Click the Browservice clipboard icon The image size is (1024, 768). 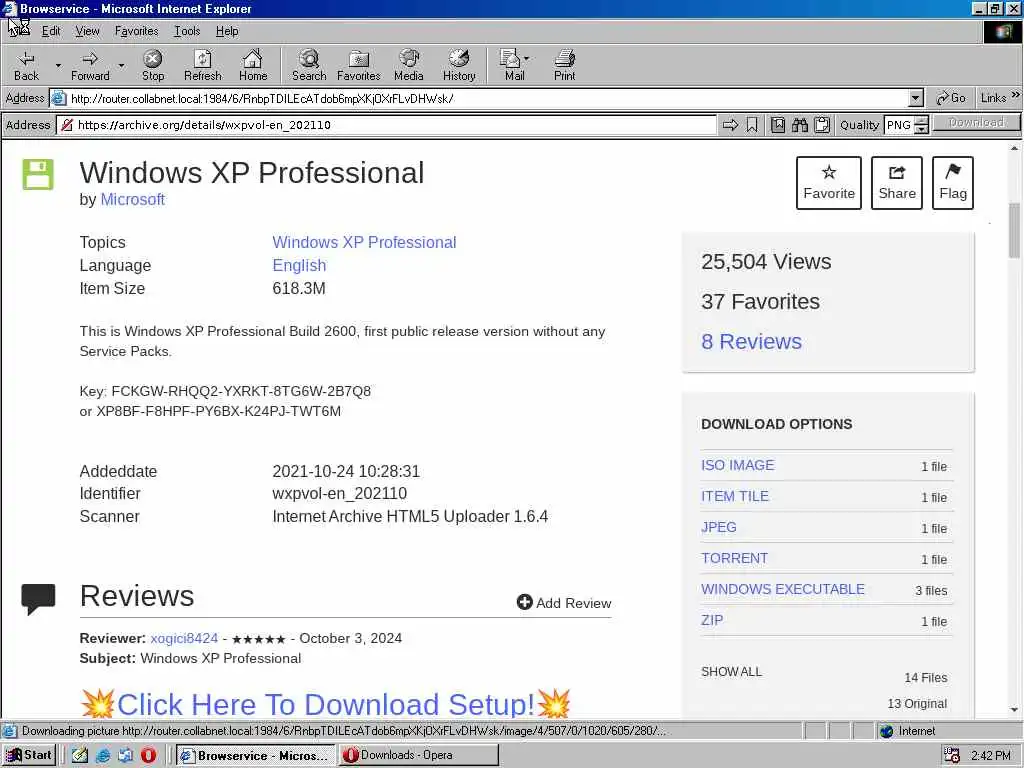[822, 125]
